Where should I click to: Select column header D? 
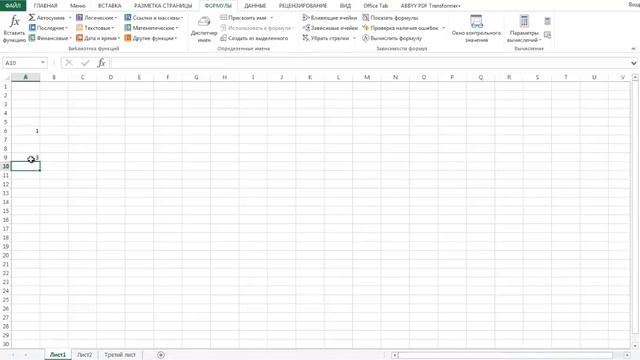tap(111, 77)
